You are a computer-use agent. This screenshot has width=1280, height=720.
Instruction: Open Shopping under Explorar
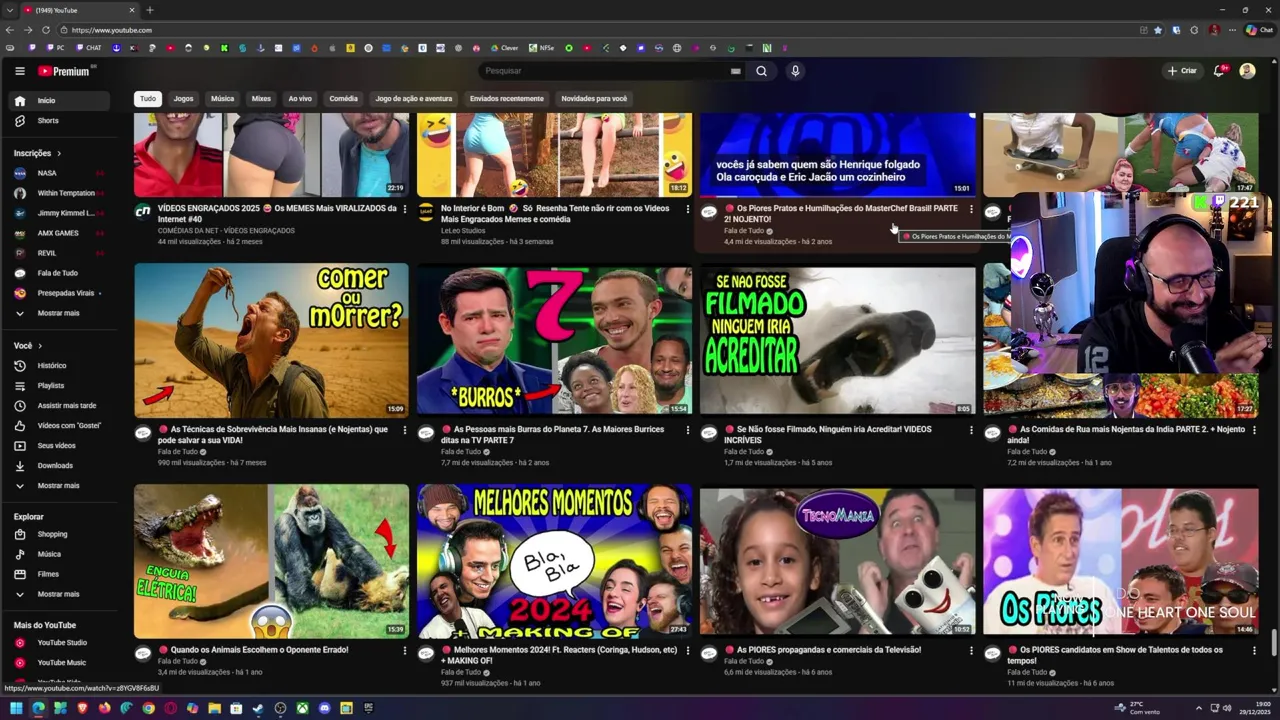[60, 534]
